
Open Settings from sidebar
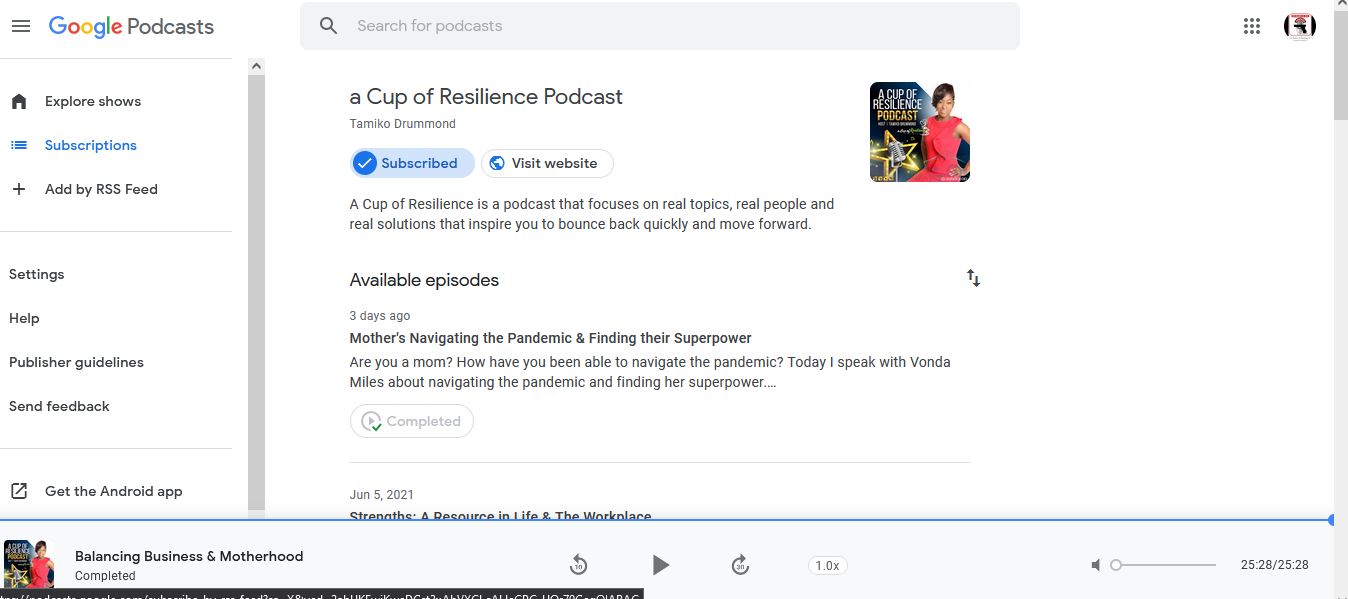[x=36, y=274]
